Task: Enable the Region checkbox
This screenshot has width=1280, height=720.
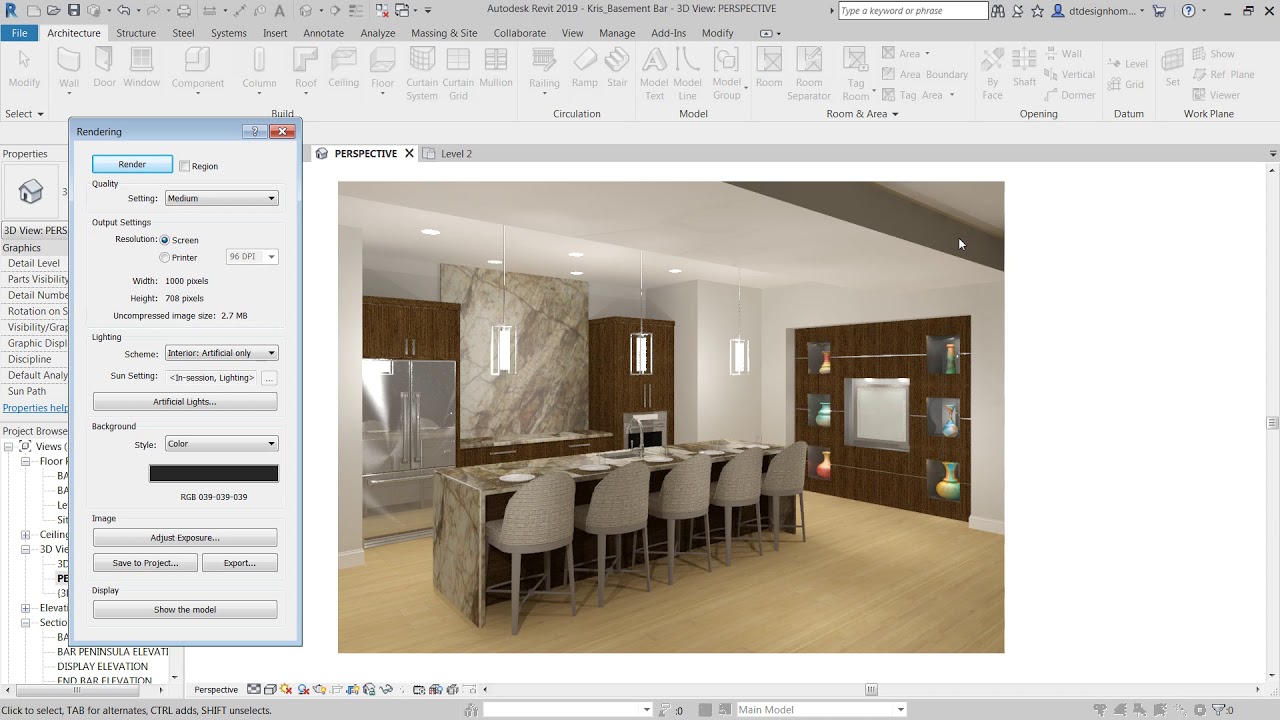Action: pos(184,166)
